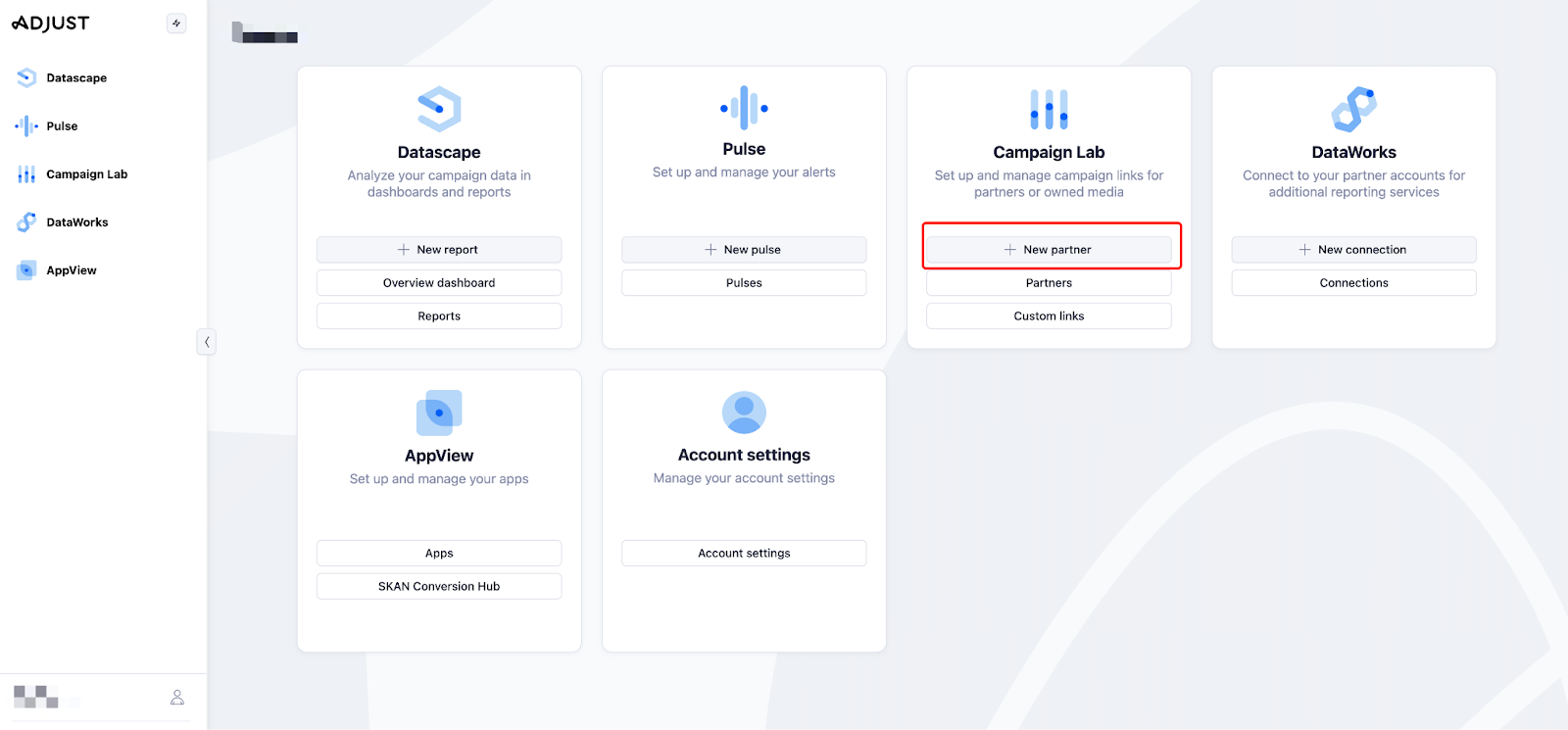
Task: Click the Campaign Lab card title
Action: pos(1049,152)
